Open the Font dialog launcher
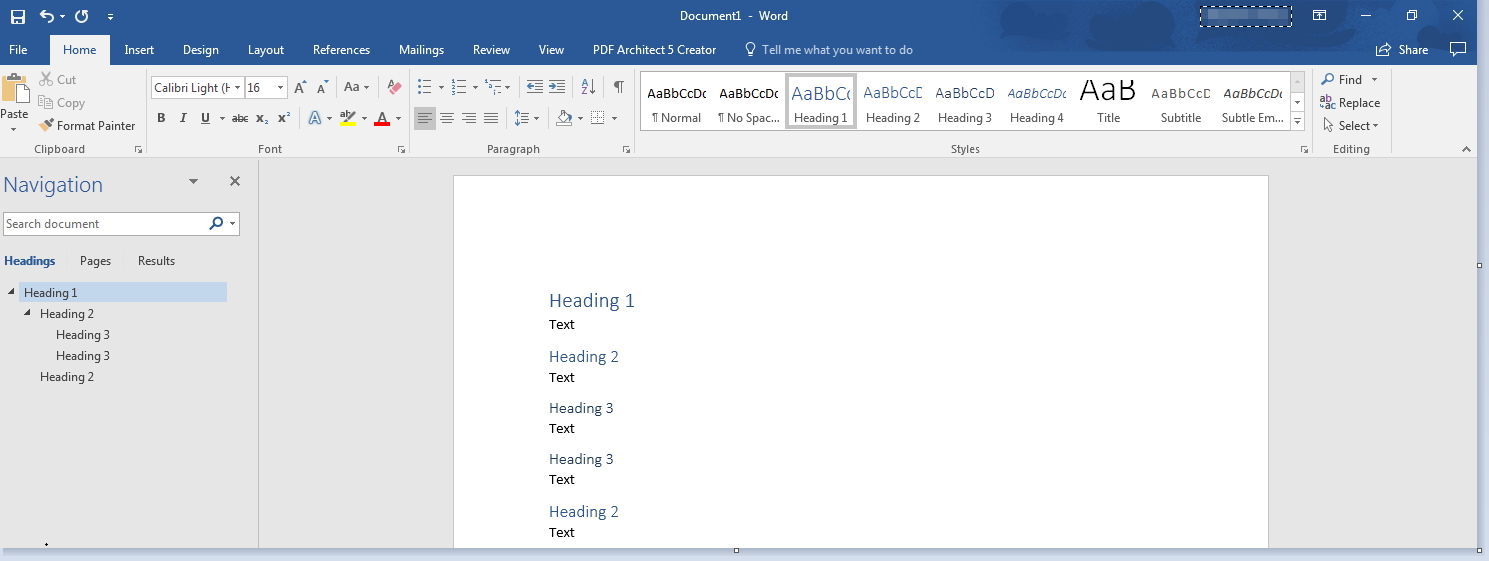 (x=401, y=150)
